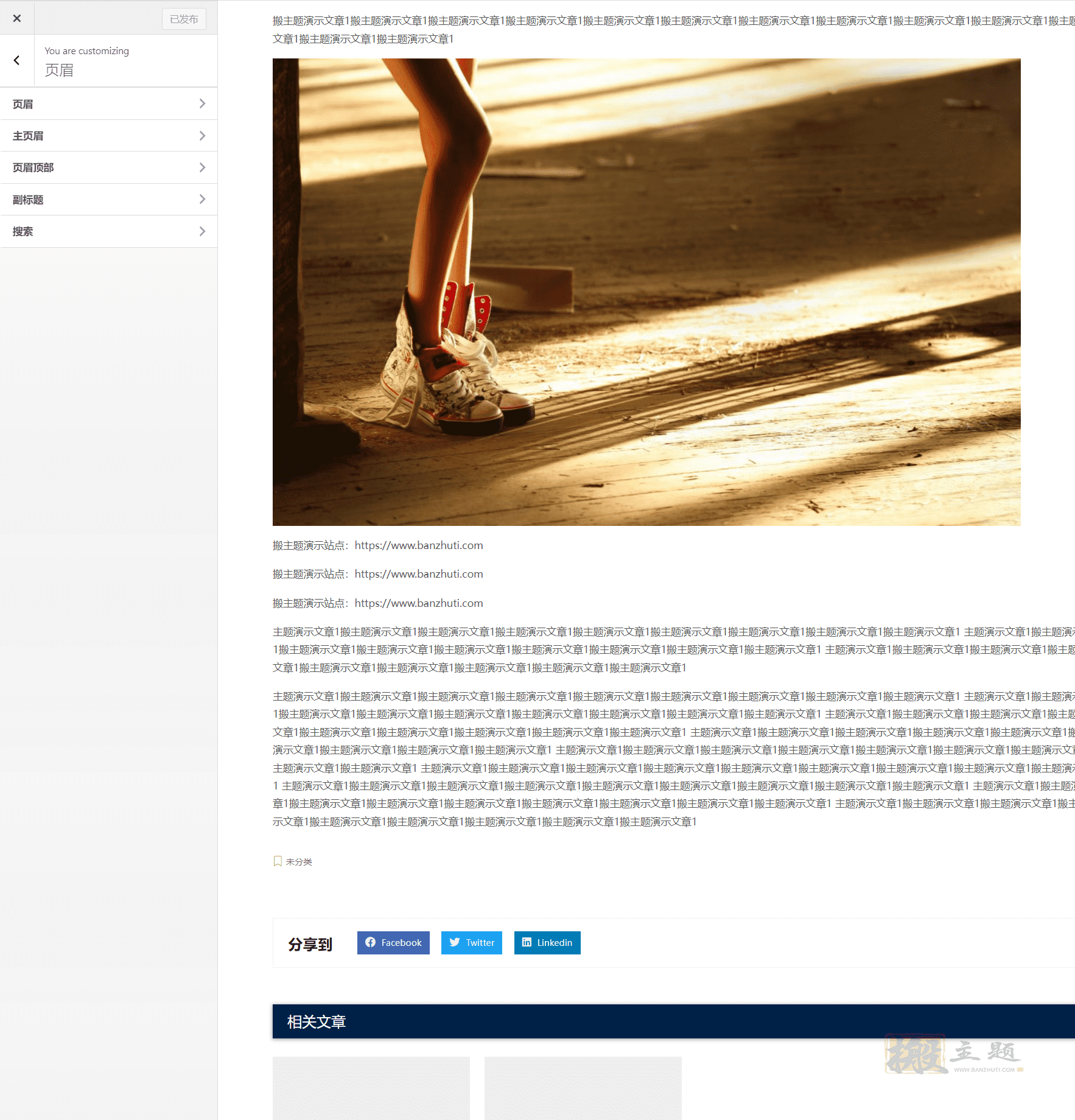The image size is (1075, 1120).
Task: Click the 已发布 publish button
Action: click(x=184, y=19)
